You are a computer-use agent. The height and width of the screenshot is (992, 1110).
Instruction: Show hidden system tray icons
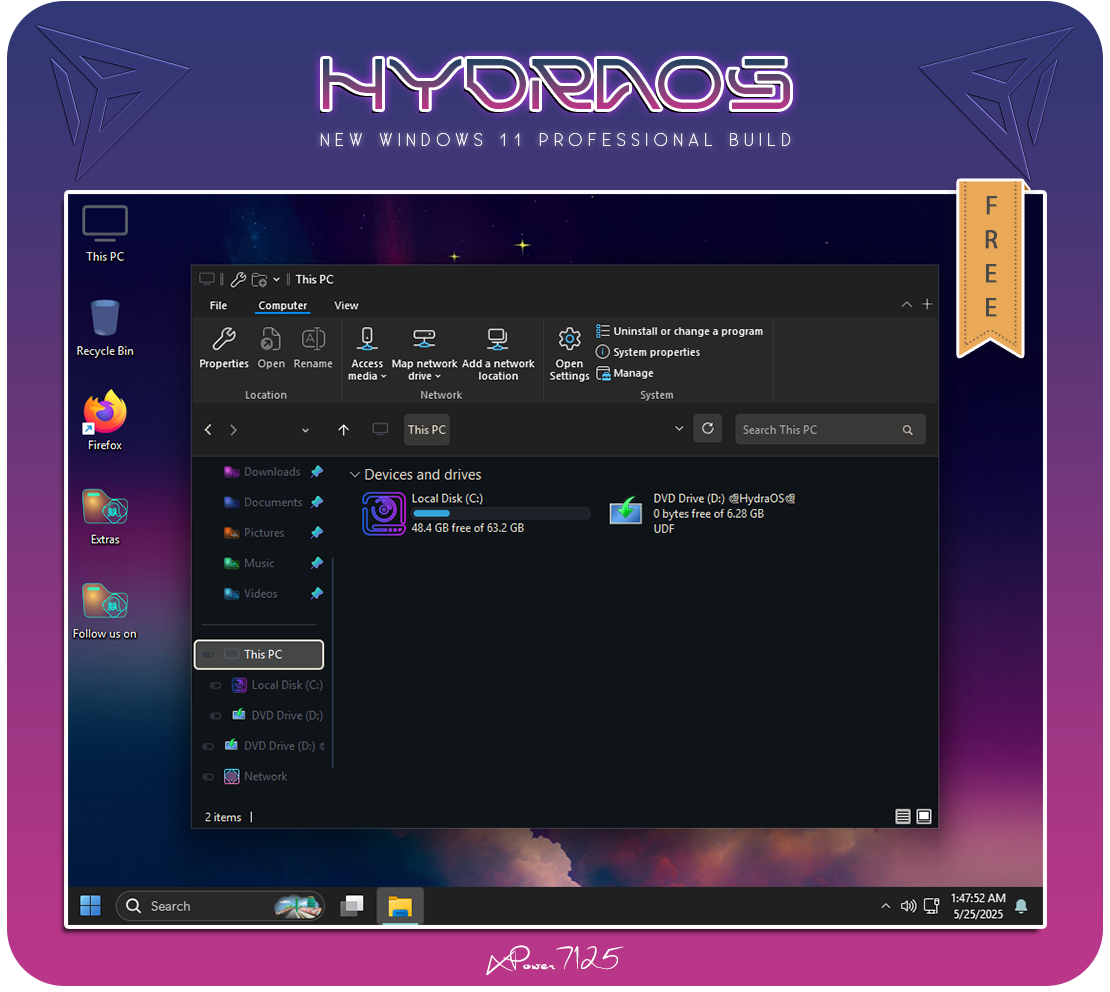(x=885, y=906)
